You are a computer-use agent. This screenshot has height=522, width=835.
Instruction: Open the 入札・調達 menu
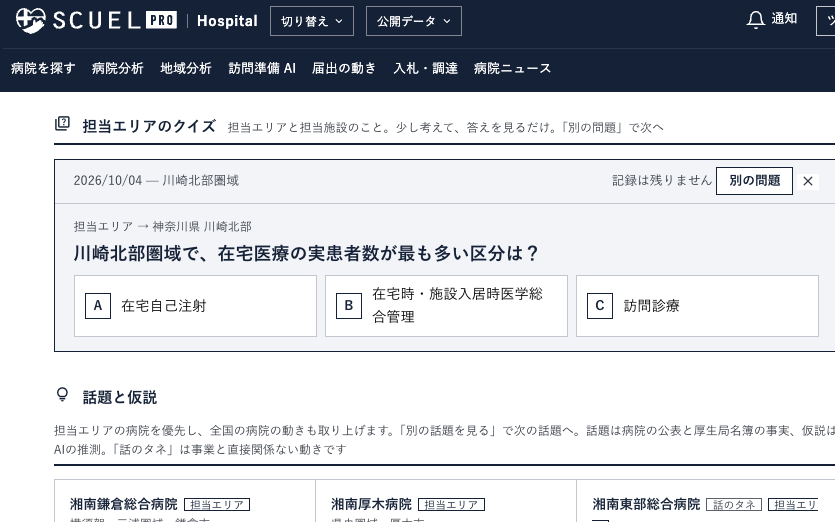[x=425, y=68]
